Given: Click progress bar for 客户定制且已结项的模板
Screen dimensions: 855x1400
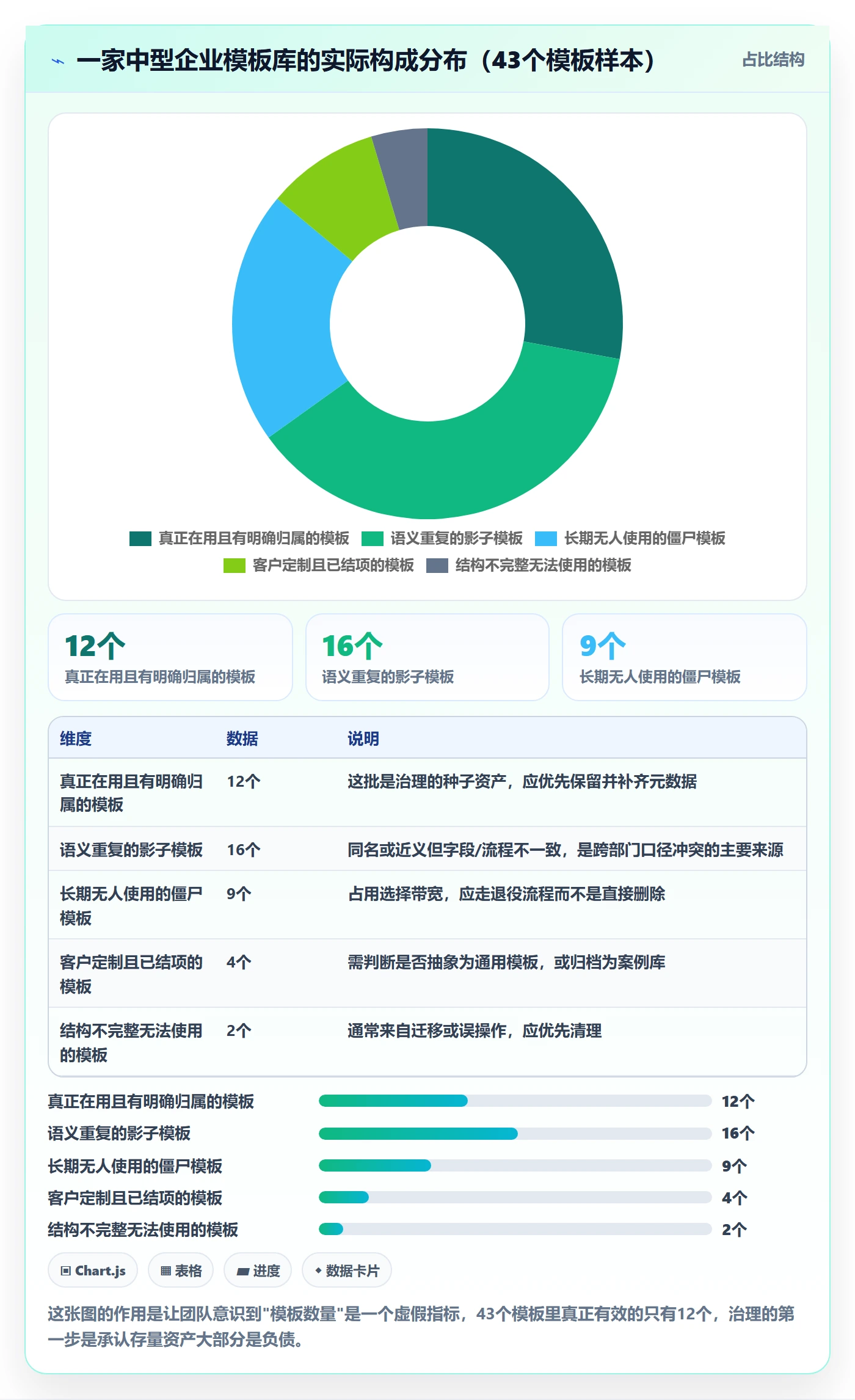Looking at the screenshot, I should pyautogui.click(x=515, y=1197).
